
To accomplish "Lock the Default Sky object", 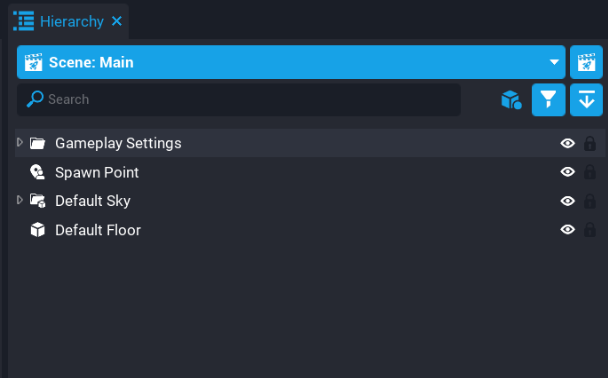I will 590,201.
